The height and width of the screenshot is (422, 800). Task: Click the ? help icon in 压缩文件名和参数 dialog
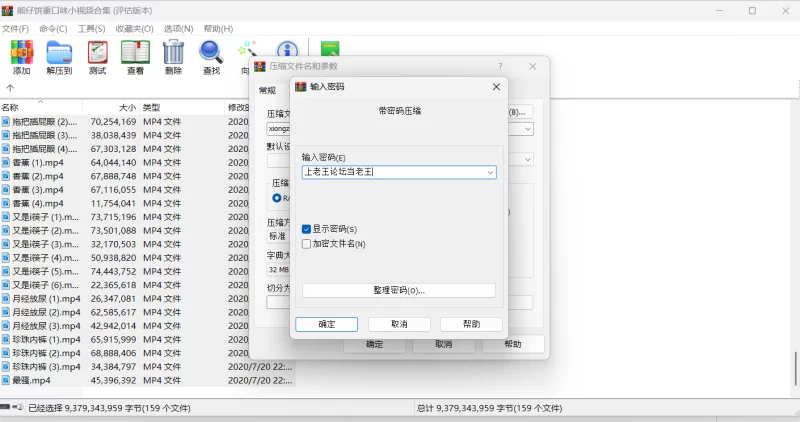click(501, 66)
